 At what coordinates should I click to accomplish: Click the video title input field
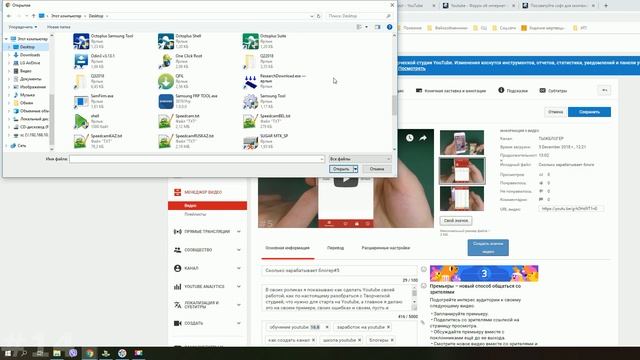click(x=340, y=270)
